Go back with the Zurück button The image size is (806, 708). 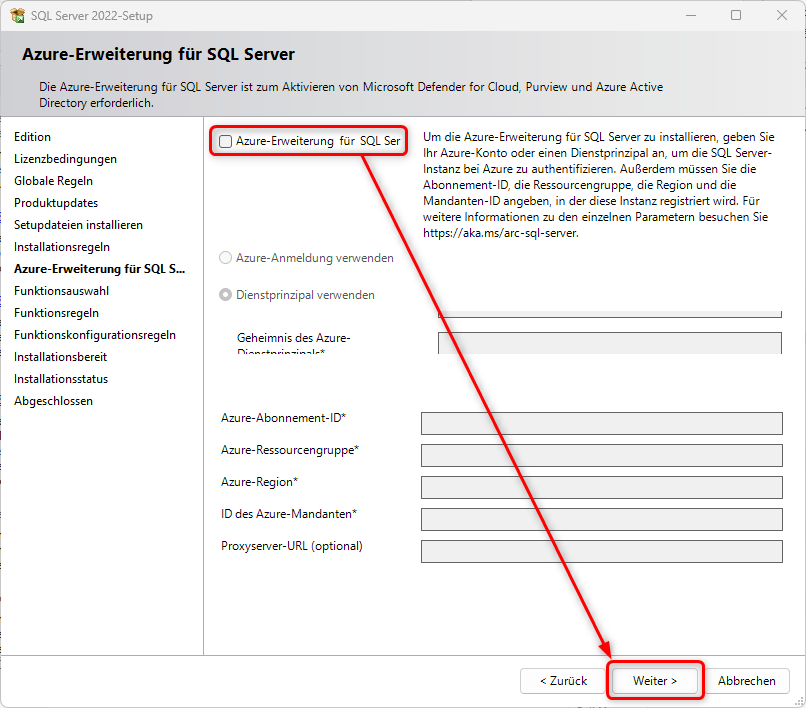pyautogui.click(x=563, y=681)
